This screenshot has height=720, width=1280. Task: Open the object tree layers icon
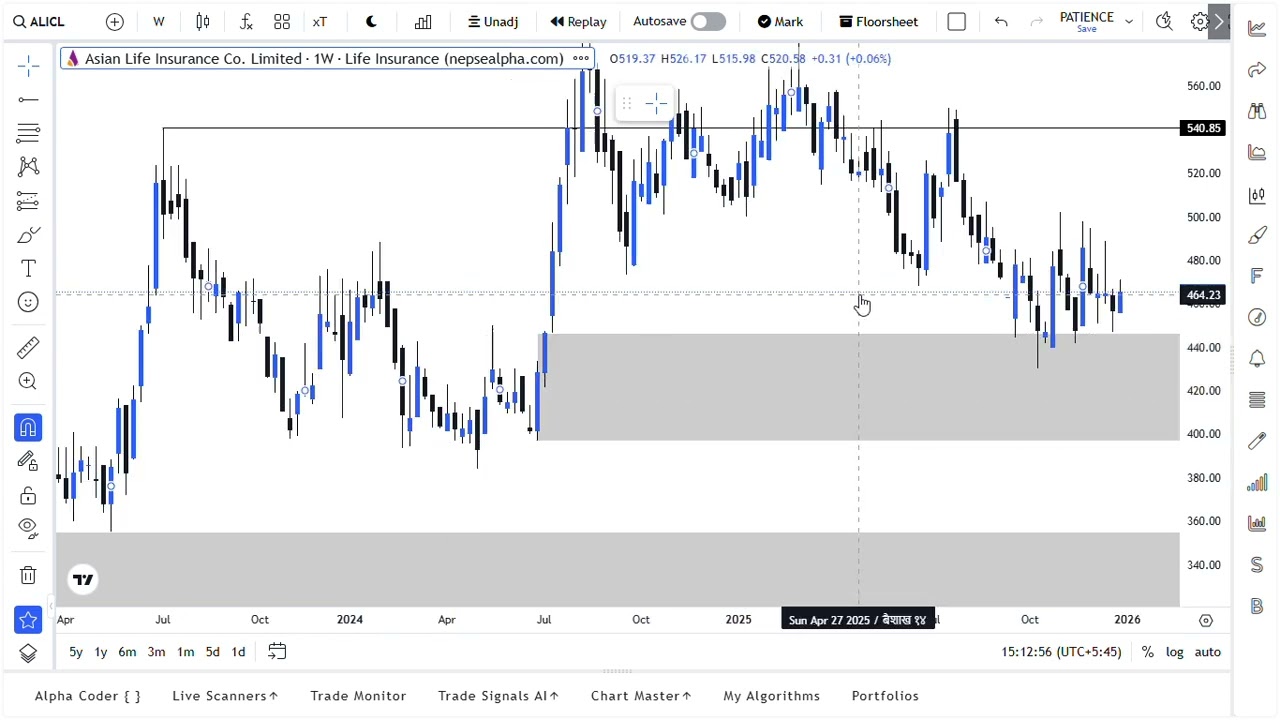pyautogui.click(x=28, y=653)
